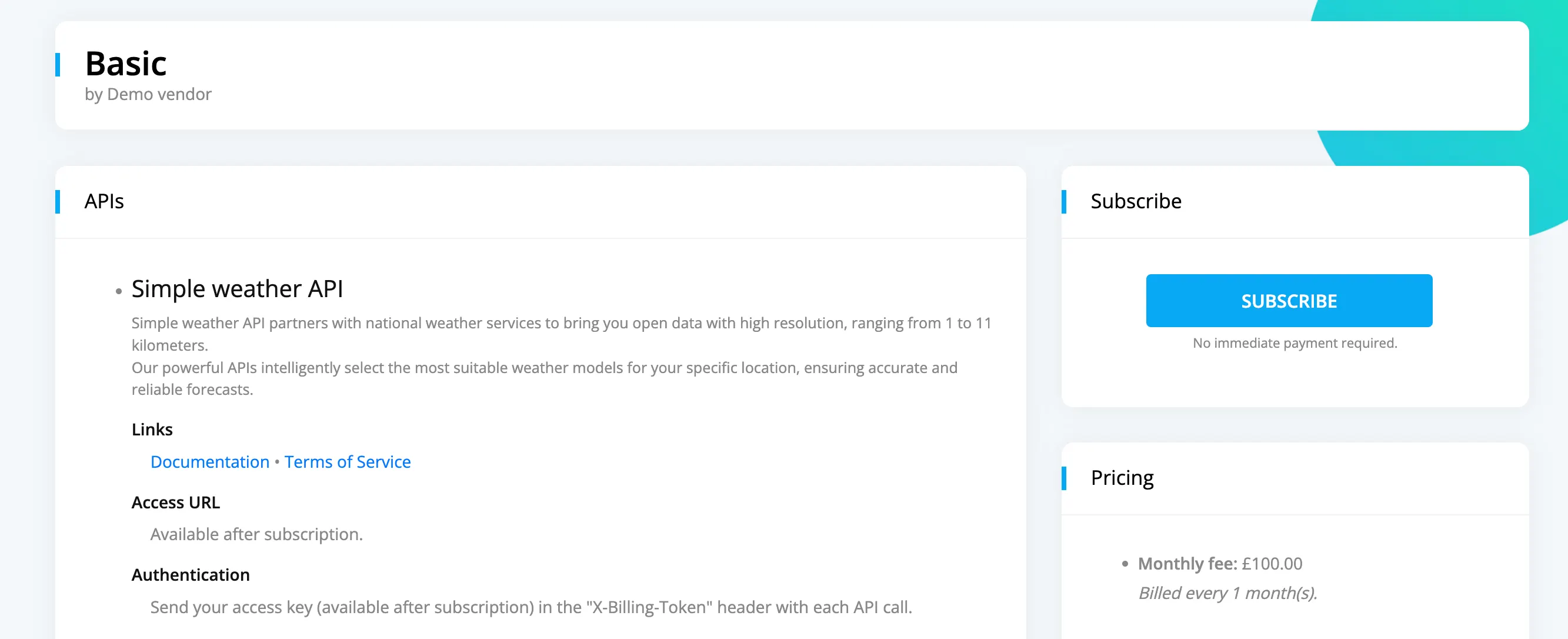
Task: Click the Access URL subheading
Action: (x=175, y=502)
